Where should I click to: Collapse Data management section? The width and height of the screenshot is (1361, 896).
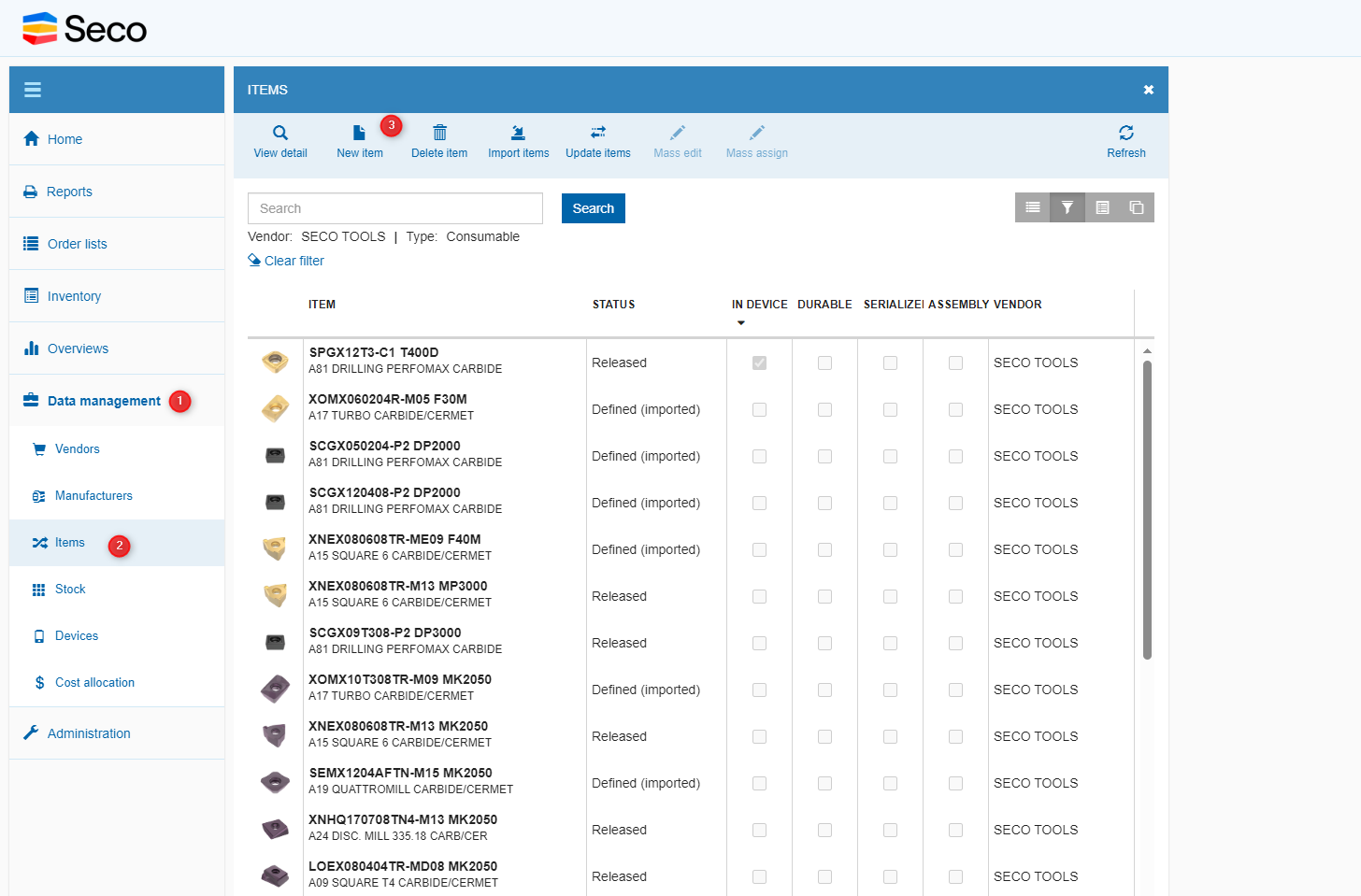pyautogui.click(x=117, y=401)
